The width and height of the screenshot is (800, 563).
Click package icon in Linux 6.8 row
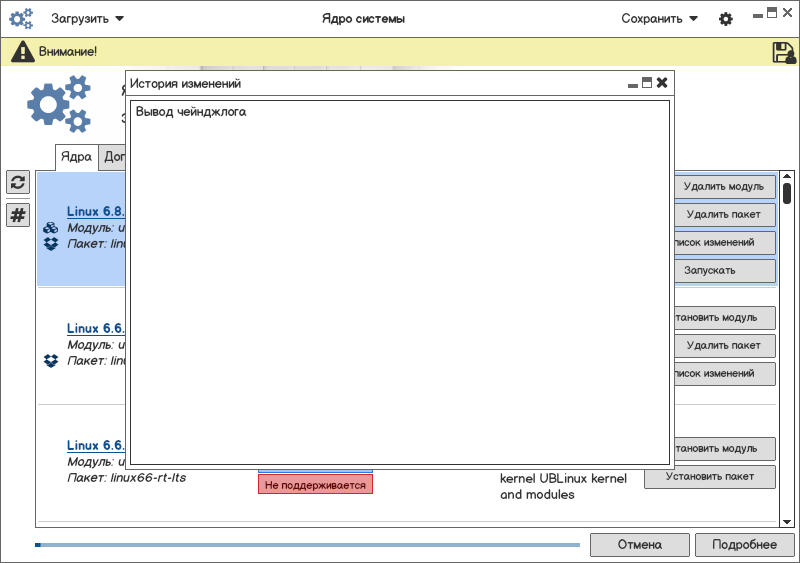point(51,244)
